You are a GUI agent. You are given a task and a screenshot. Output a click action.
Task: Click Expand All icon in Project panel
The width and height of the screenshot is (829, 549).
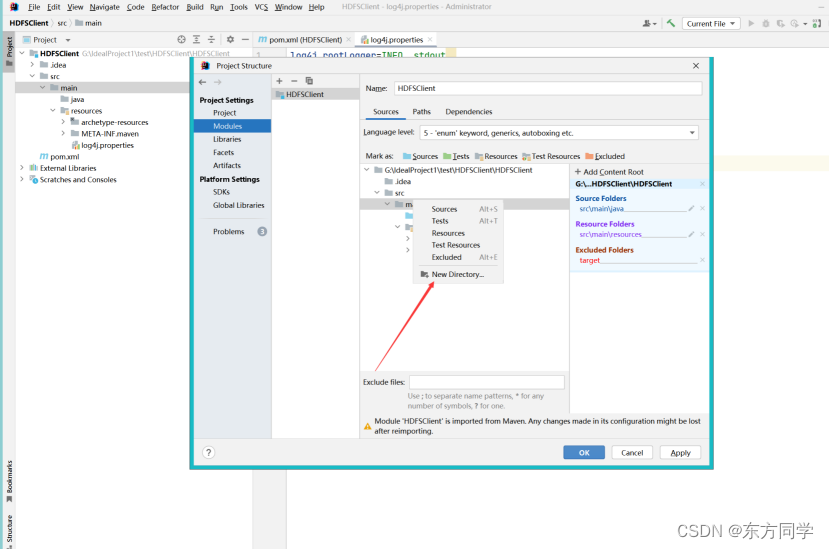pyautogui.click(x=196, y=39)
